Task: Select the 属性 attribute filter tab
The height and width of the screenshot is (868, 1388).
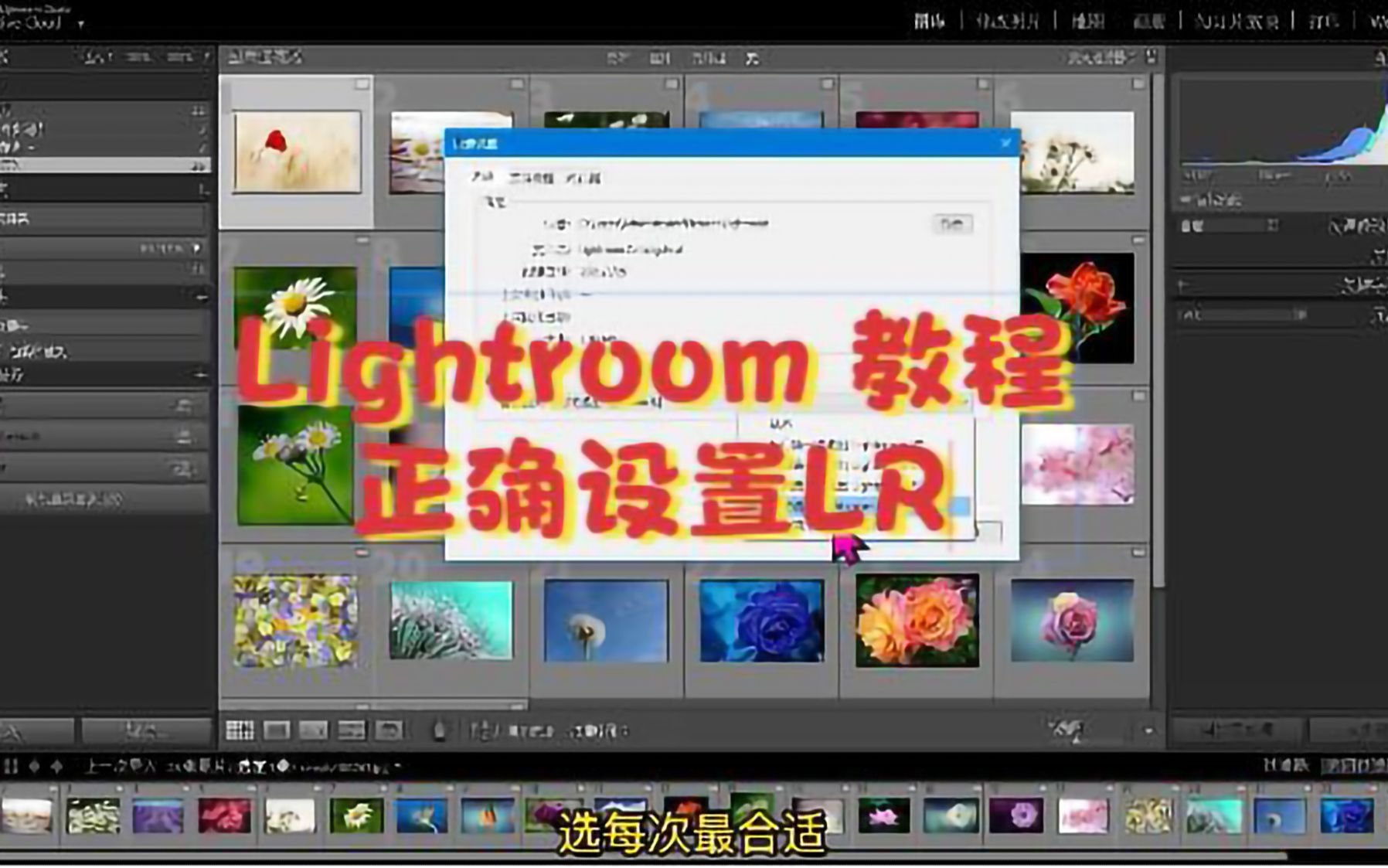Action: (660, 58)
